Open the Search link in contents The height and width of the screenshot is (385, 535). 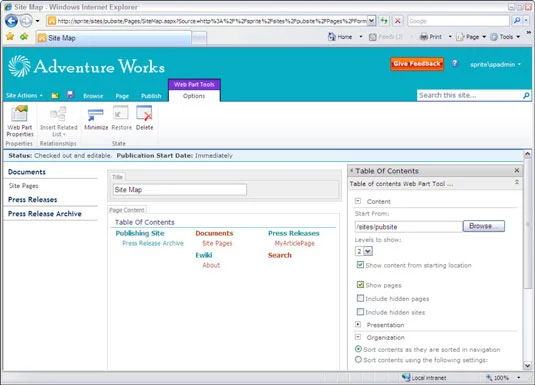280,255
